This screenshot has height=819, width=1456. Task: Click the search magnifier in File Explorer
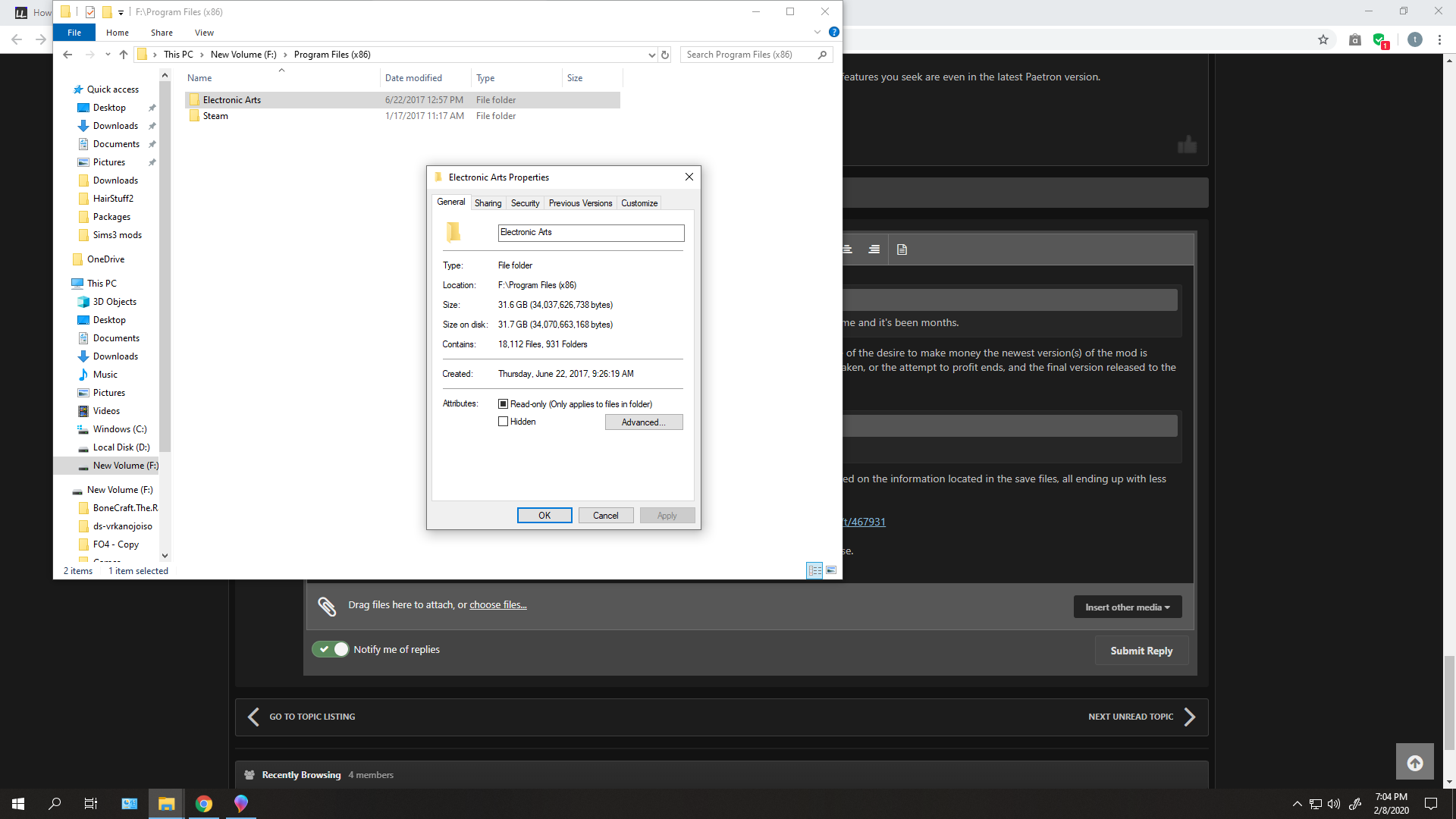click(822, 55)
